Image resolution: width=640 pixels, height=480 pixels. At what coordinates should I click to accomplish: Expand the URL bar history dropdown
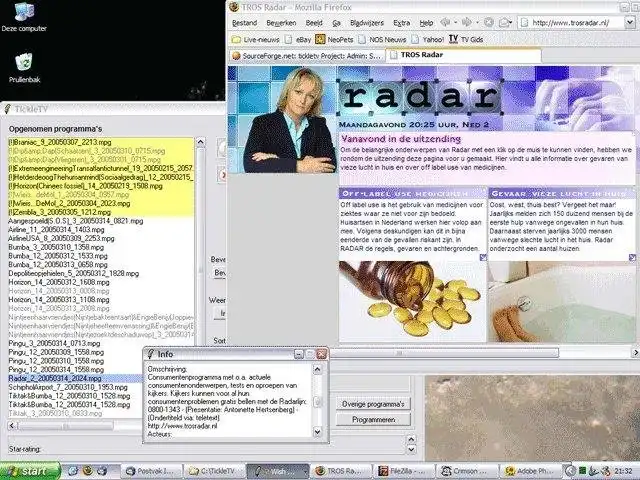coord(630,23)
